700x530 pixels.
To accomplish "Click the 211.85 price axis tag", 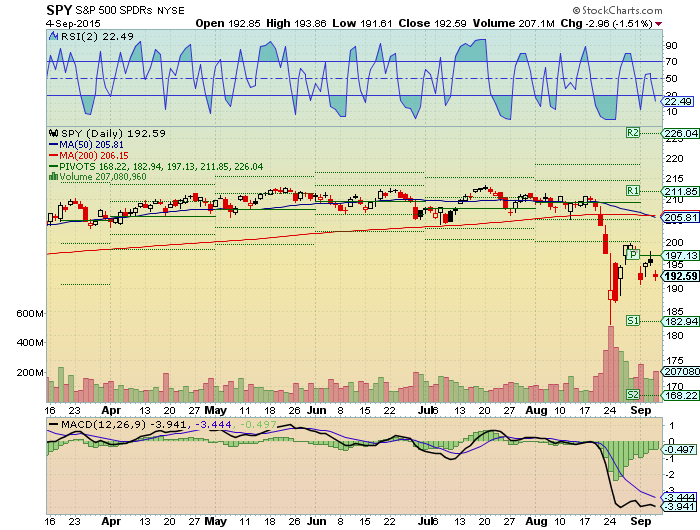I will (x=680, y=191).
